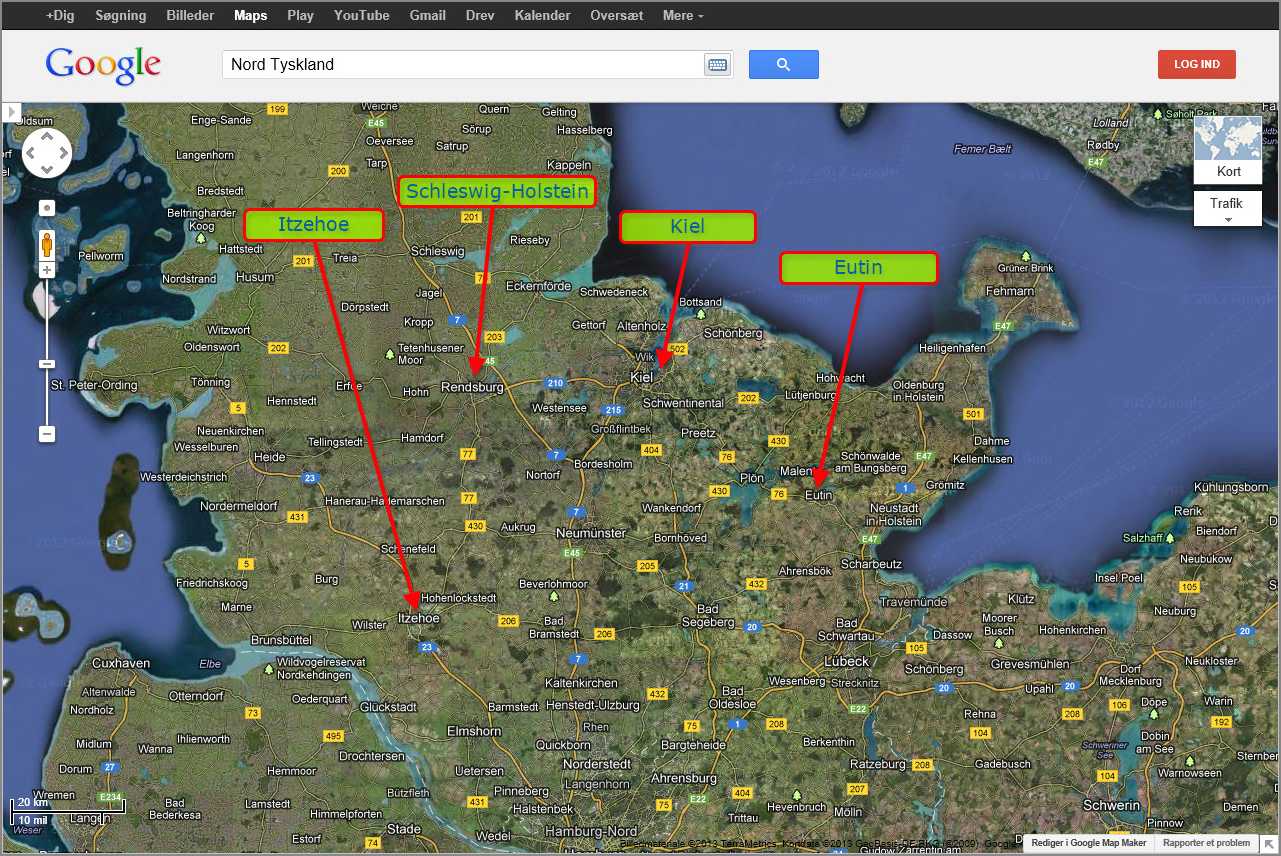The width and height of the screenshot is (1281, 856).
Task: Pan map up with navigation arrow
Action: tap(47, 137)
